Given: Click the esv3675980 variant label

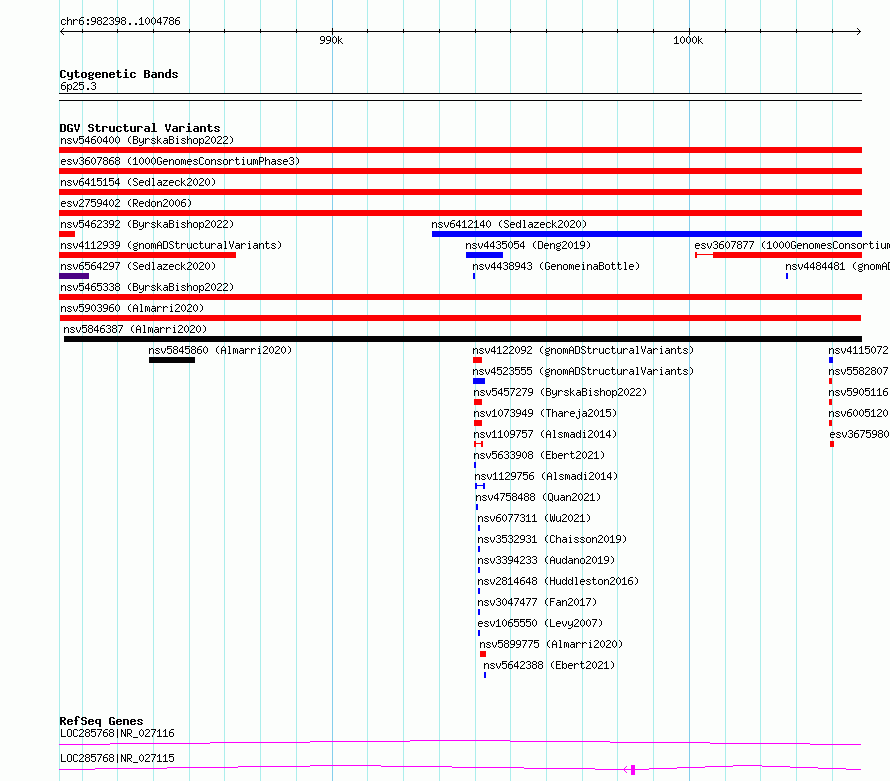Looking at the screenshot, I should tap(859, 434).
